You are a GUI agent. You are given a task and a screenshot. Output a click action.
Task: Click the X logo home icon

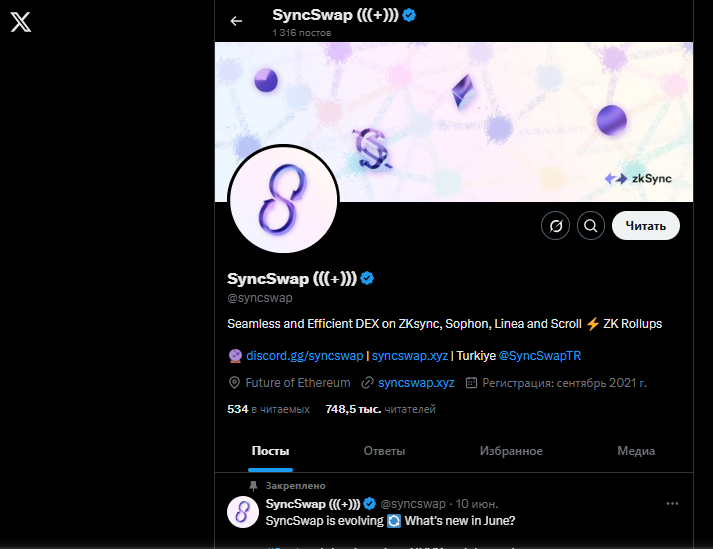(21, 22)
